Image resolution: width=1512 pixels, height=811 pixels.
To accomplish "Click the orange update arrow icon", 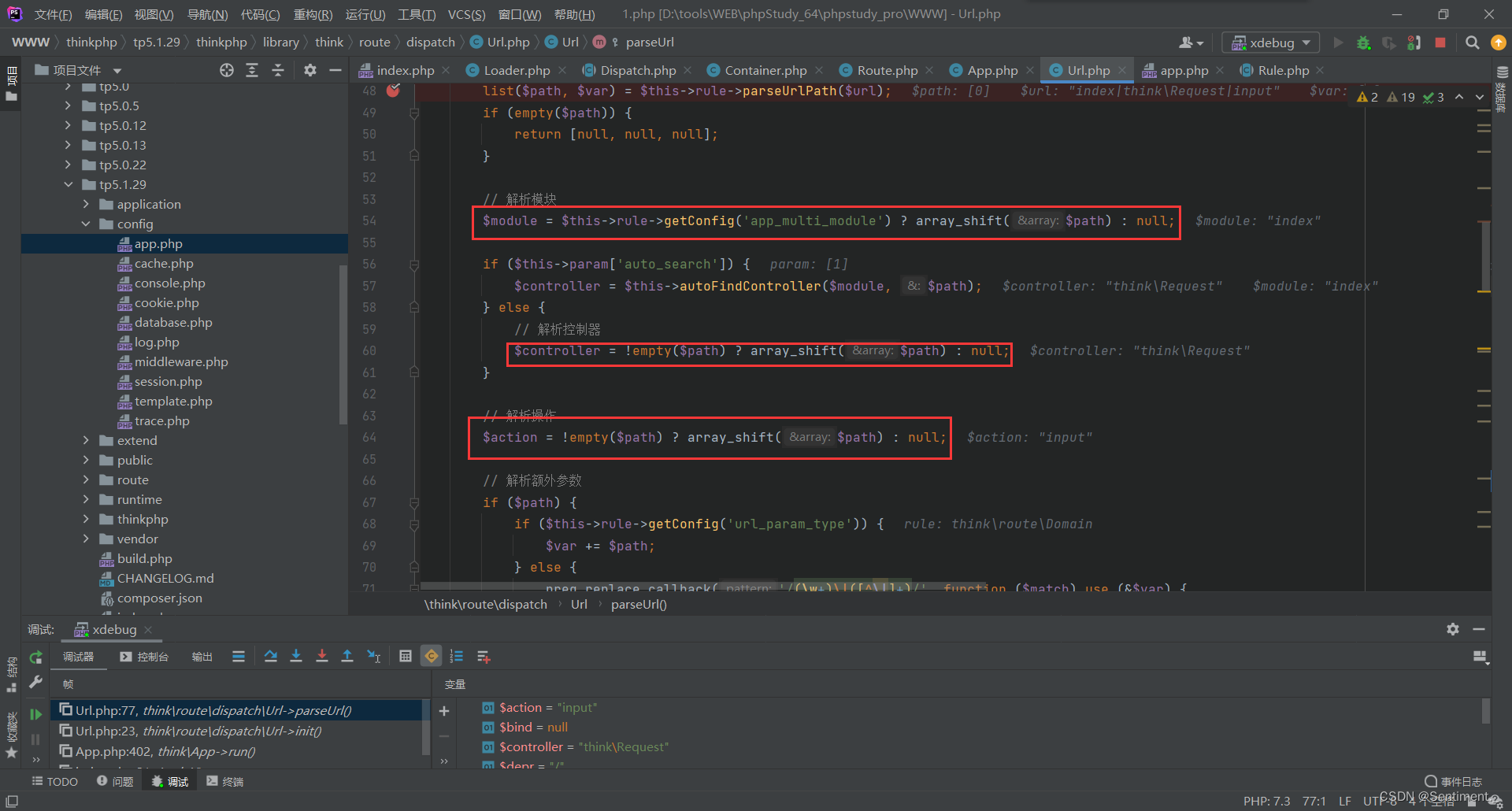I will (1498, 43).
